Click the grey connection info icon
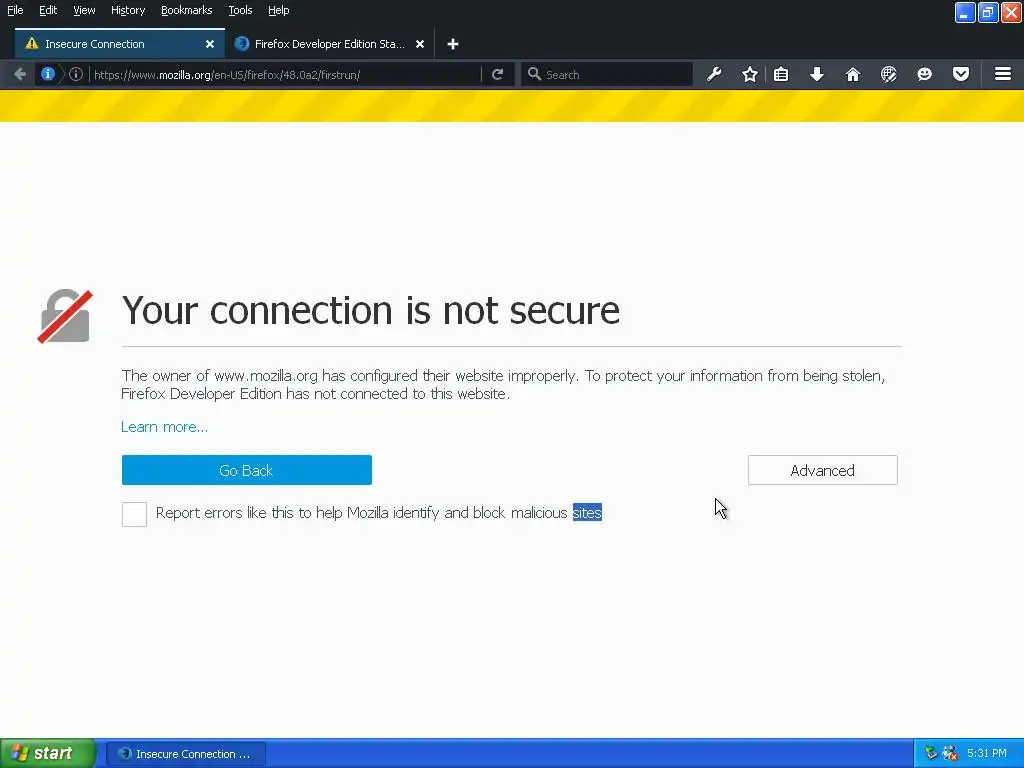 pos(76,74)
